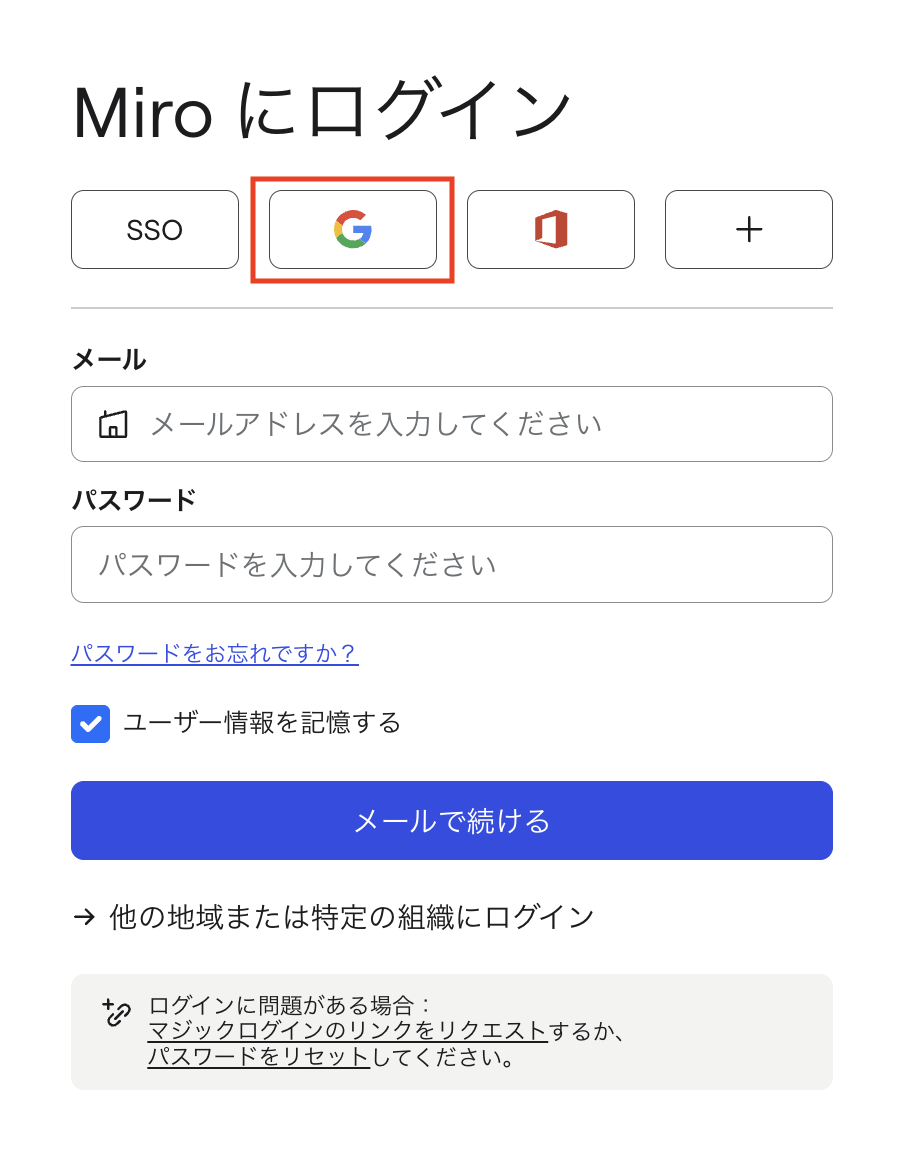The image size is (902, 1156).
Task: Click the building icon inside the email field
Action: coord(114,423)
